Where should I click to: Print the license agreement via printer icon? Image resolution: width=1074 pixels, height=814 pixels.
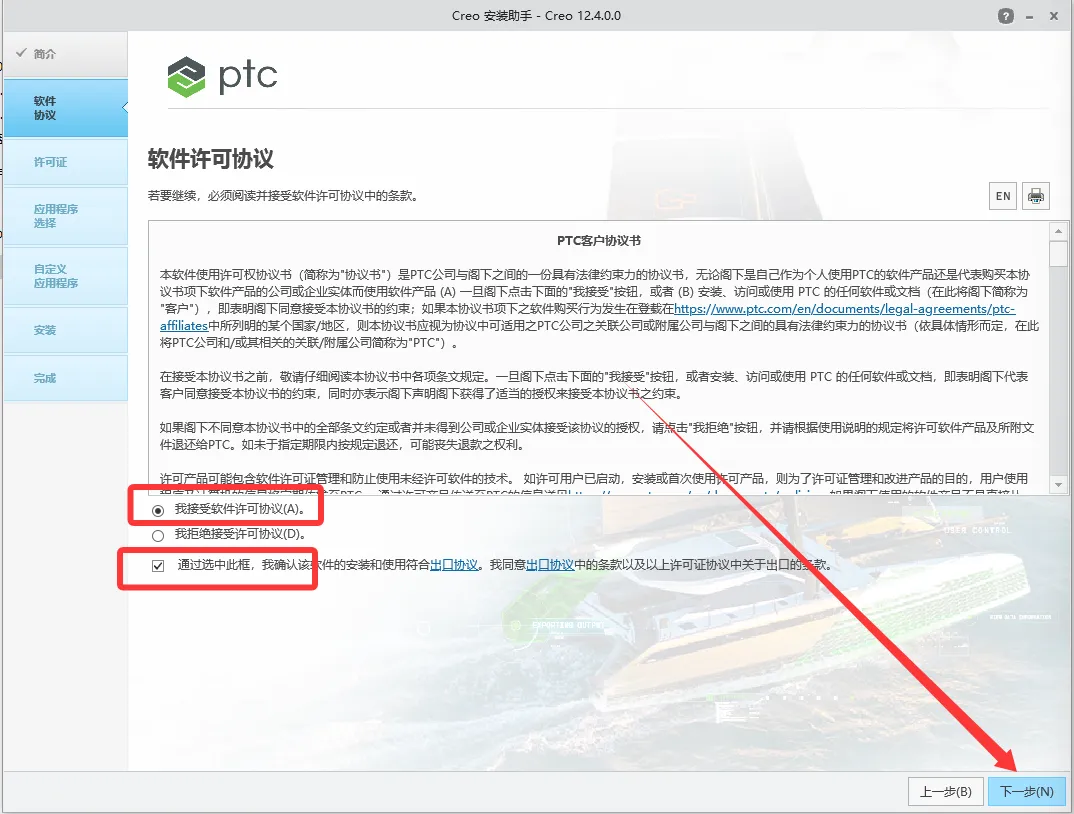(1036, 196)
